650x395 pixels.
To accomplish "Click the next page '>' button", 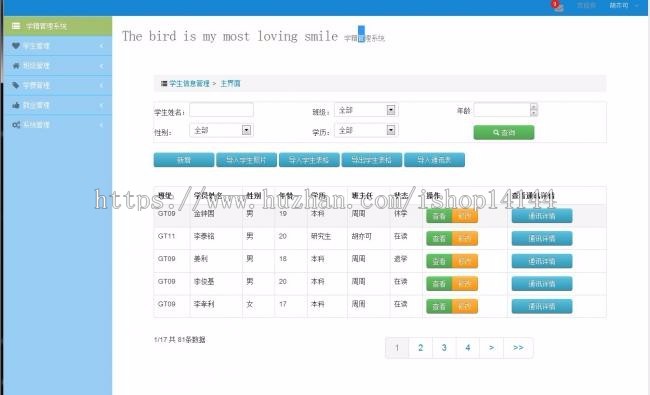I will coord(491,348).
